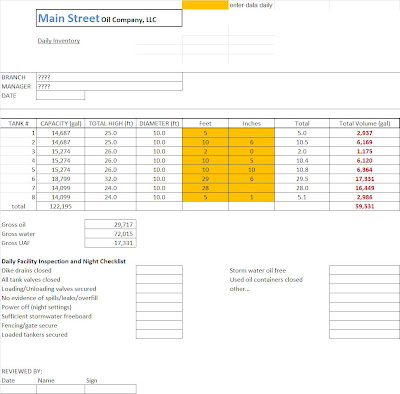Select the Total Volume header cell

365,123
